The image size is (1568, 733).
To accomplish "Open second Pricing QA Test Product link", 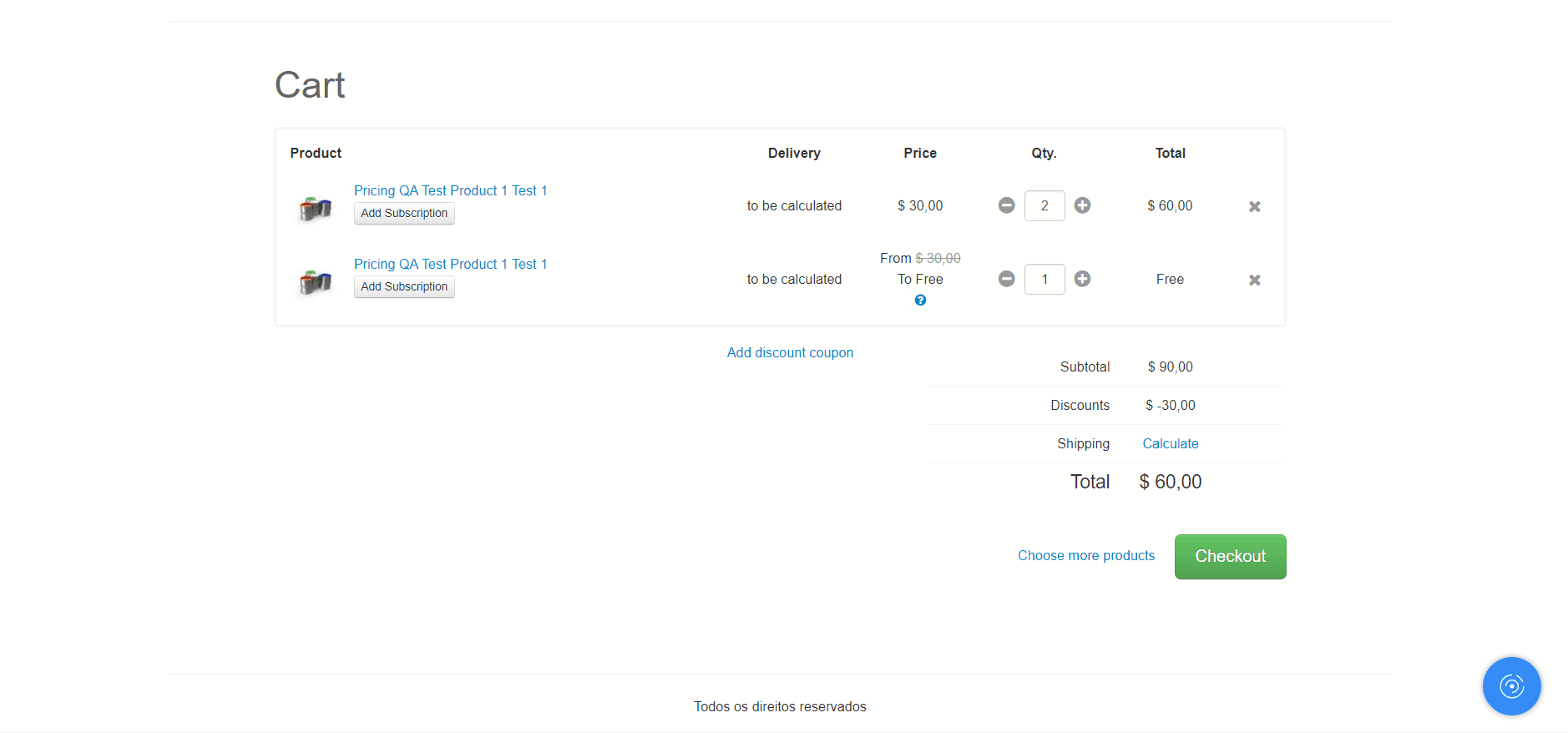I will [x=450, y=264].
